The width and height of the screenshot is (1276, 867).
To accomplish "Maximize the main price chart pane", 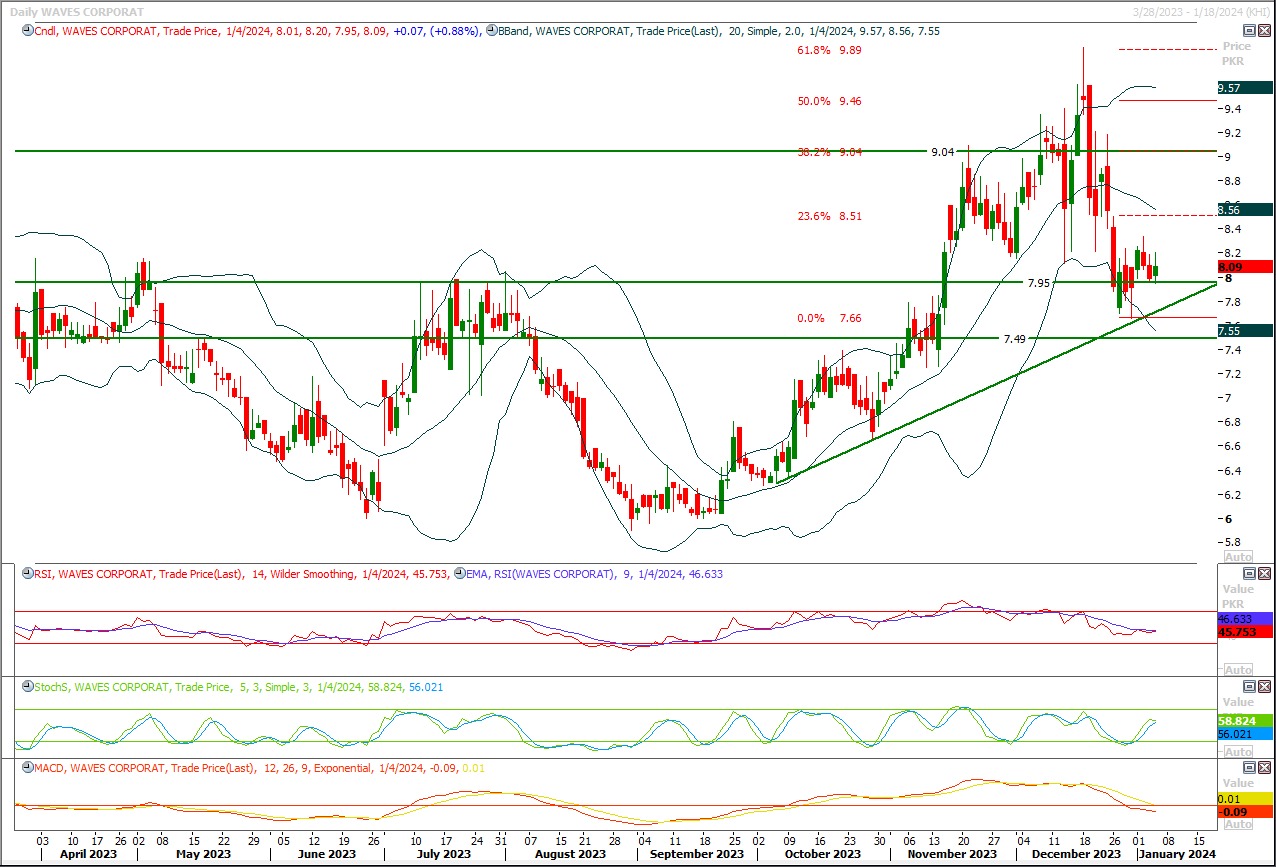I will 1250,31.
